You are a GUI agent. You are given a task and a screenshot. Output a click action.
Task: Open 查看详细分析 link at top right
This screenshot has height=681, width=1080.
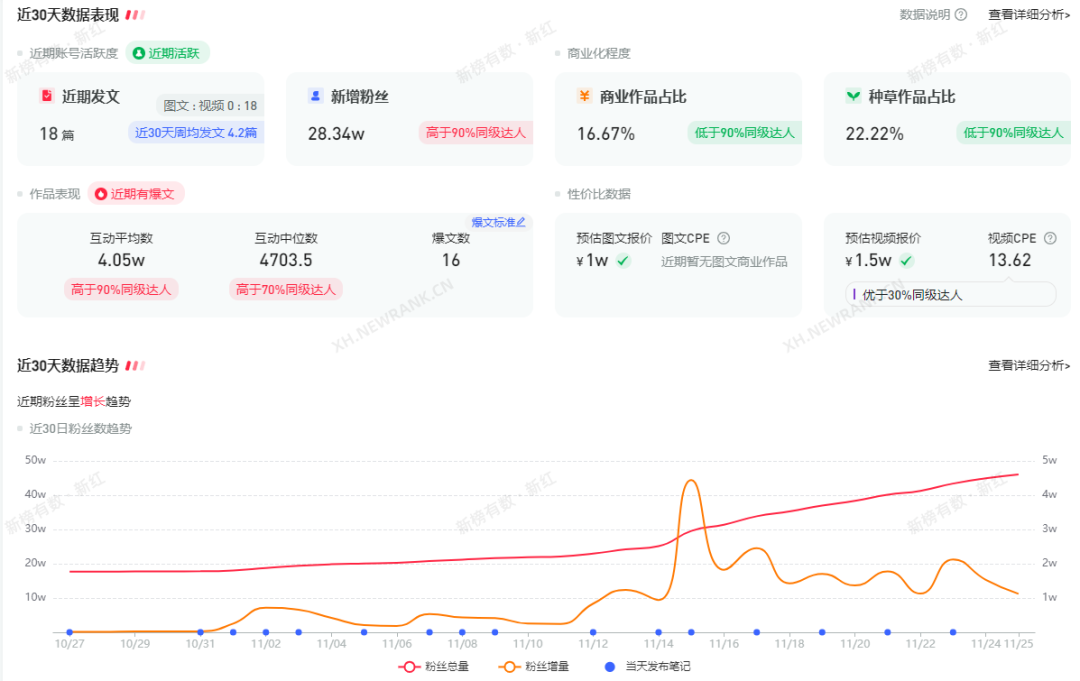point(1028,14)
